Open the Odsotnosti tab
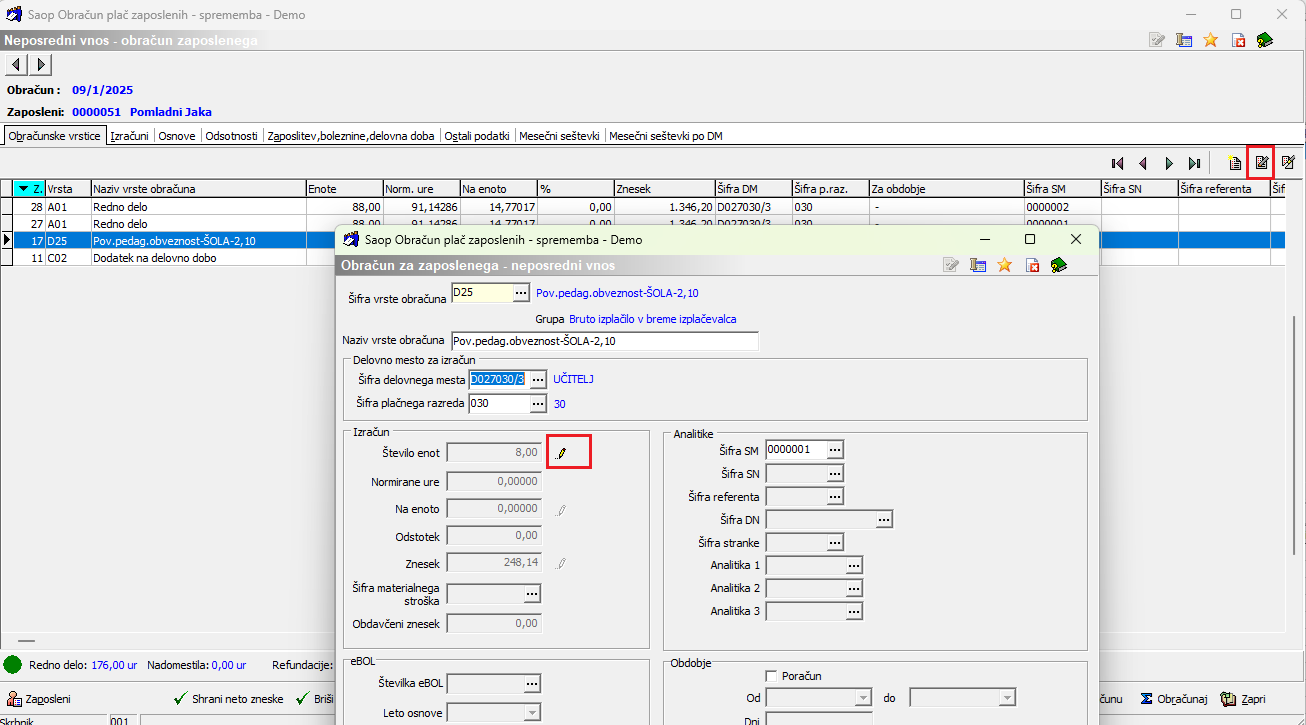Viewport: 1306px width, 725px height. 231,136
